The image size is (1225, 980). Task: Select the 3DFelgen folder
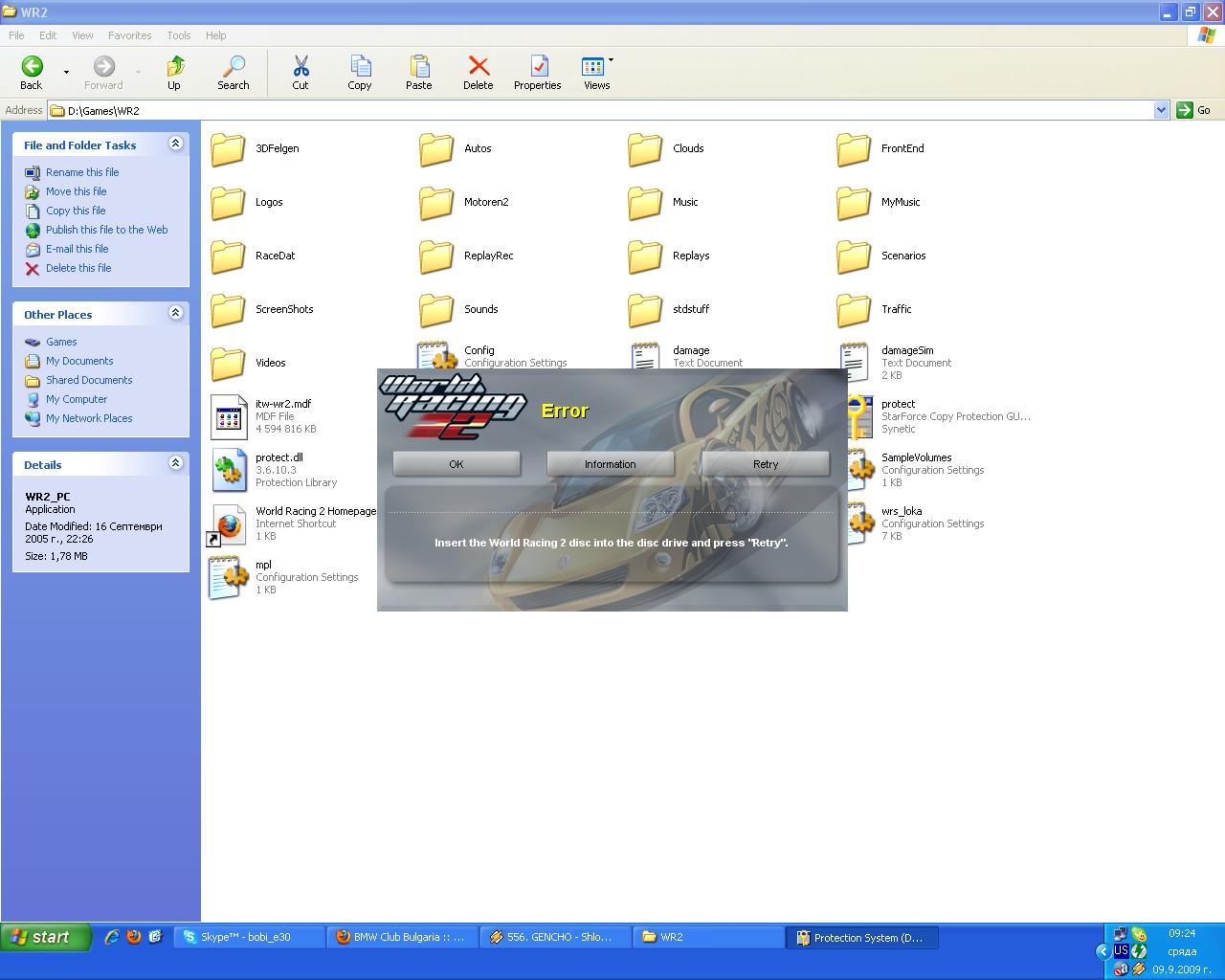pos(255,149)
